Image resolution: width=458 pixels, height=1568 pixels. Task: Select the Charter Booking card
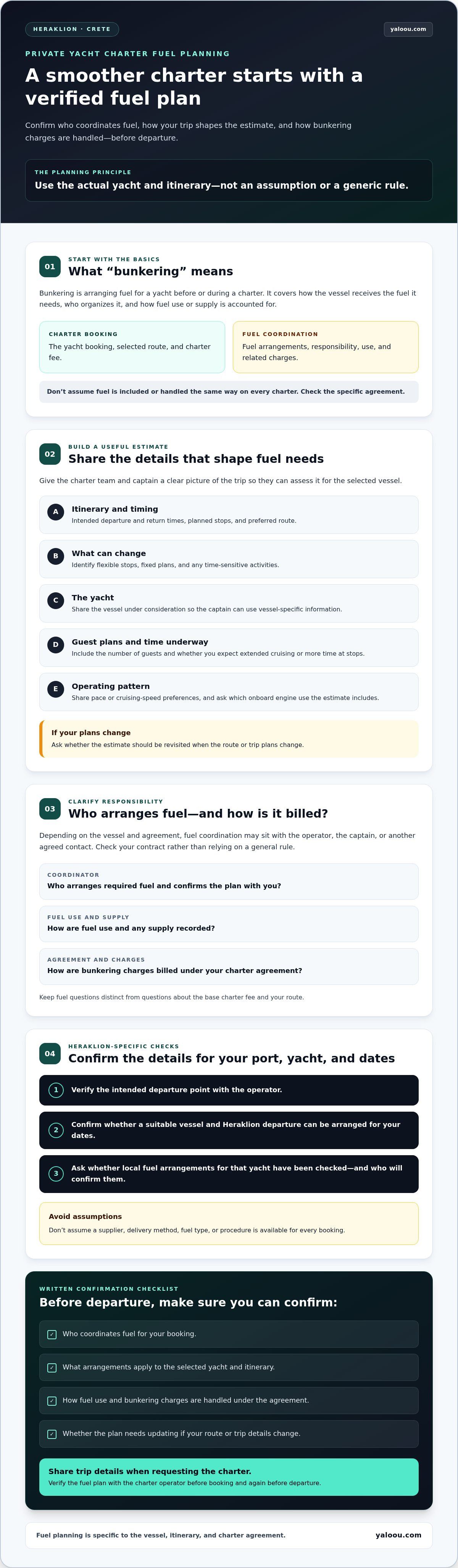tap(132, 347)
